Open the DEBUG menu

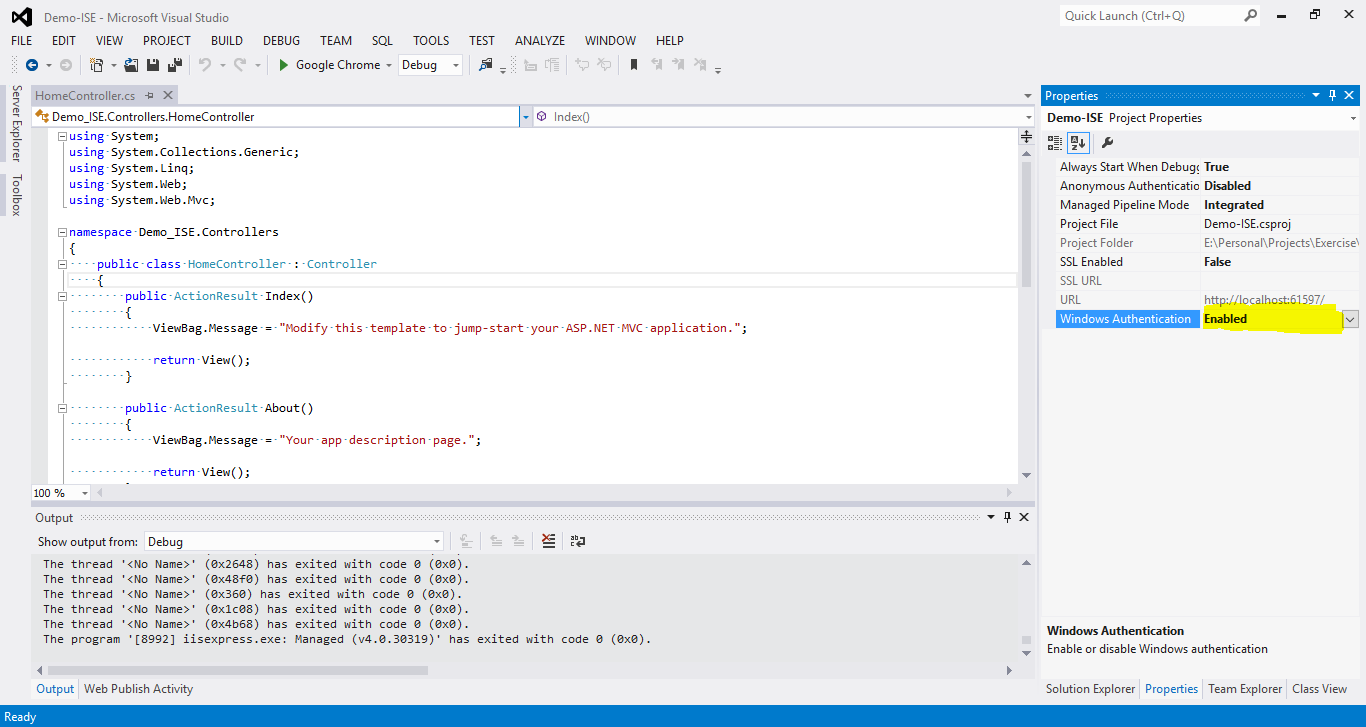pyautogui.click(x=281, y=41)
